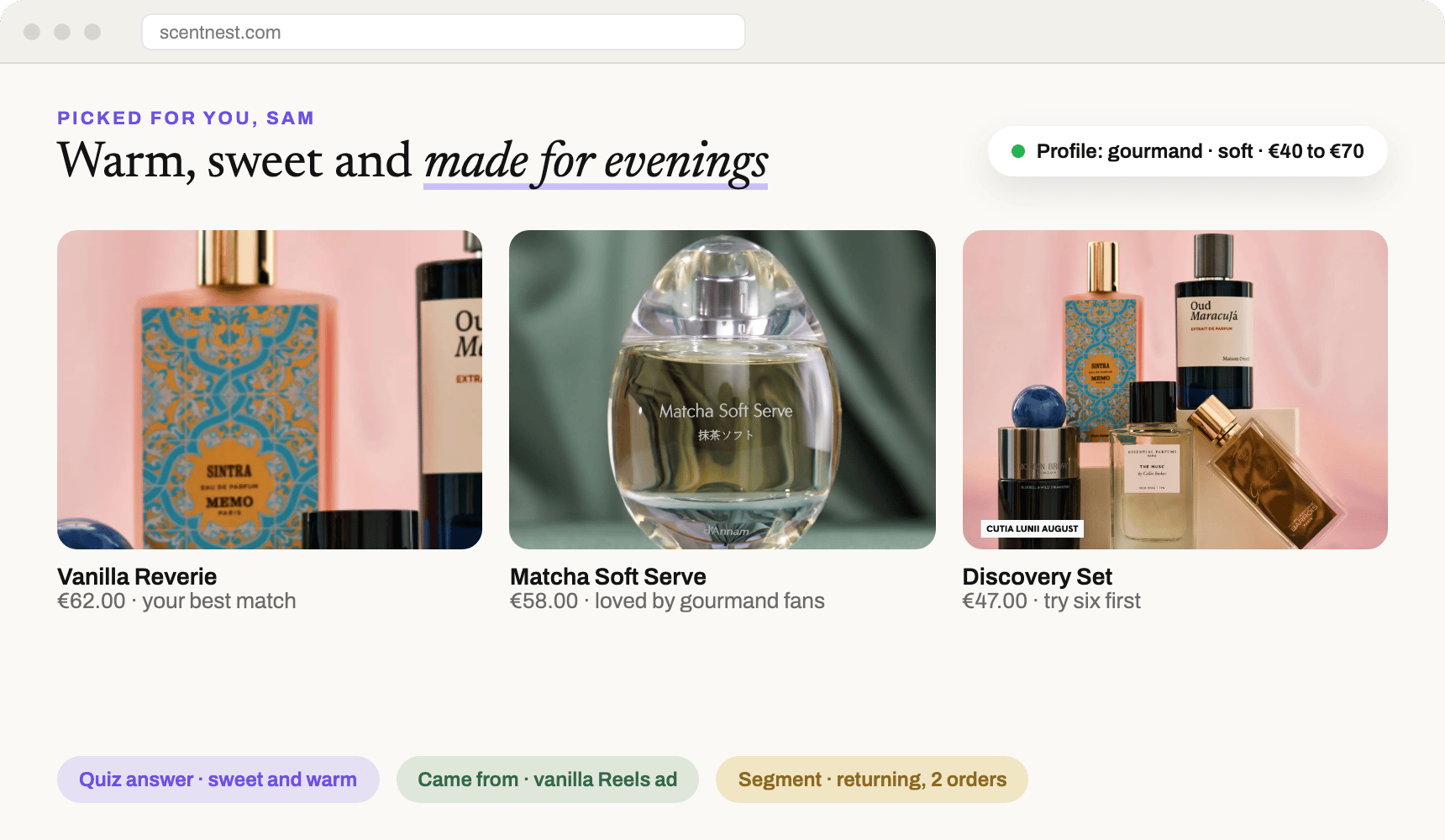This screenshot has width=1445, height=840.
Task: Click the PICKED FOR YOU, SAM label
Action: [186, 118]
